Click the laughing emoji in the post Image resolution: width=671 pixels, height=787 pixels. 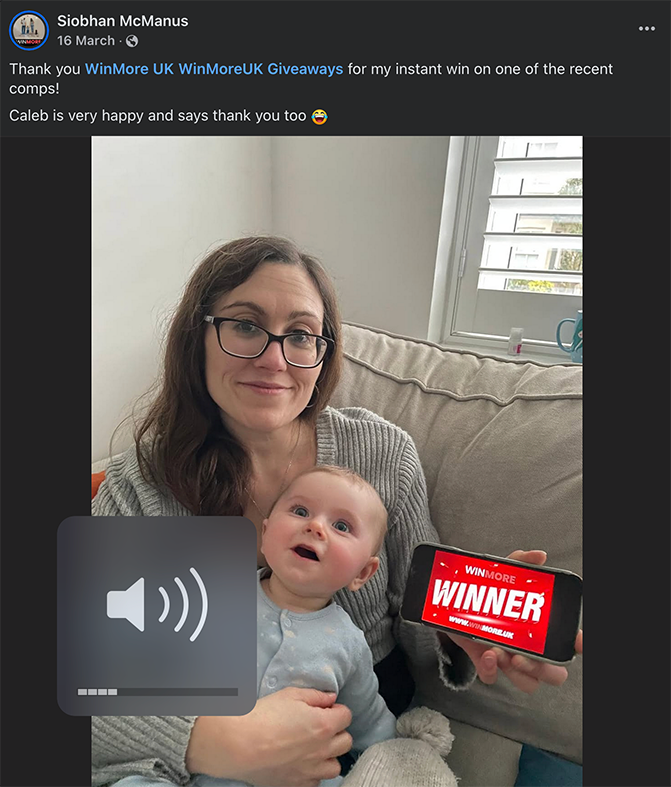[319, 116]
